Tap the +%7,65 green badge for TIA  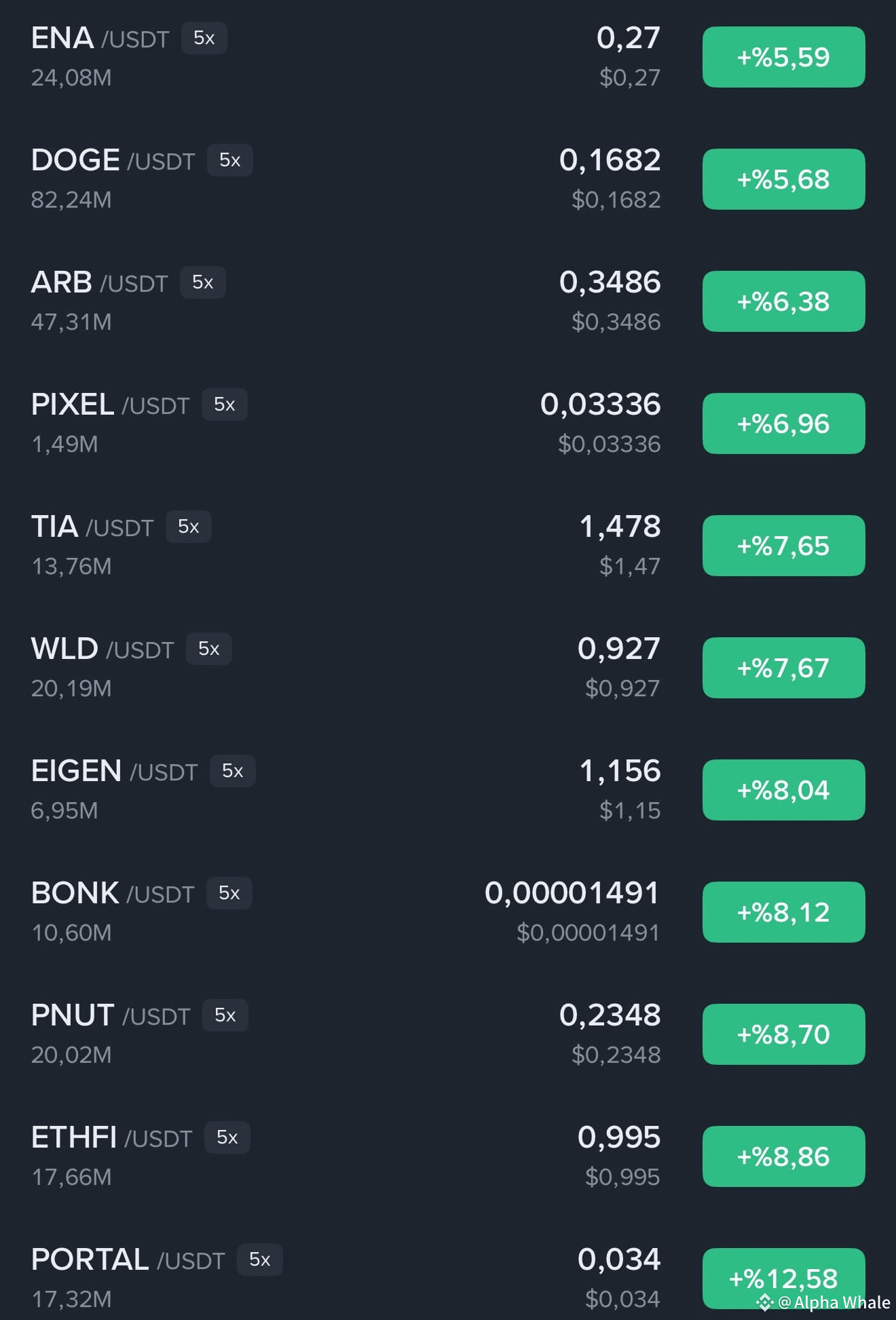[x=783, y=546]
